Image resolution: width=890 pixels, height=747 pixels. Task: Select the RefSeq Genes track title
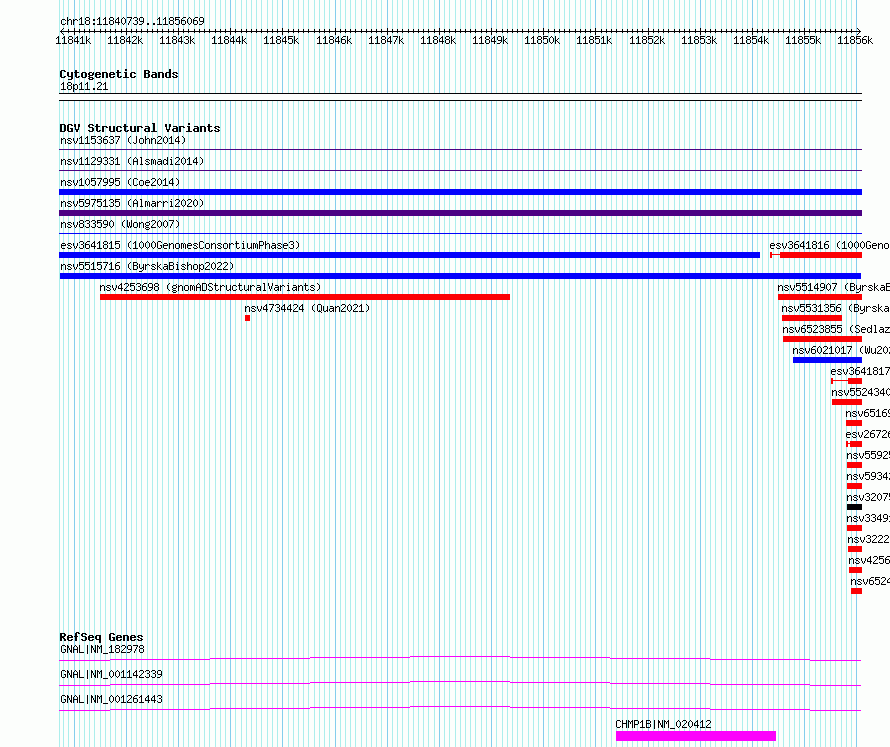click(101, 637)
